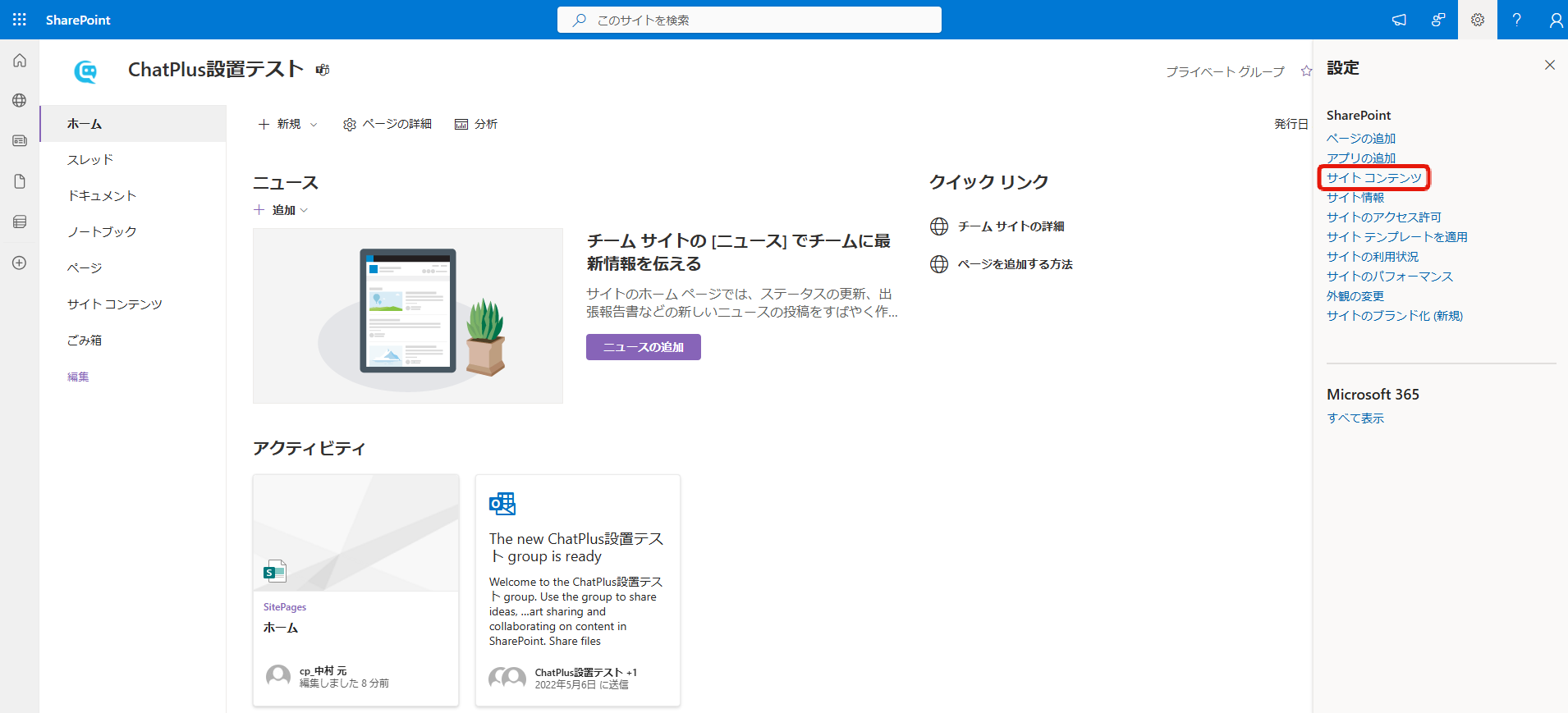Open My lists icon in left rail
Viewport: 1568px width, 713px height.
pyautogui.click(x=20, y=222)
